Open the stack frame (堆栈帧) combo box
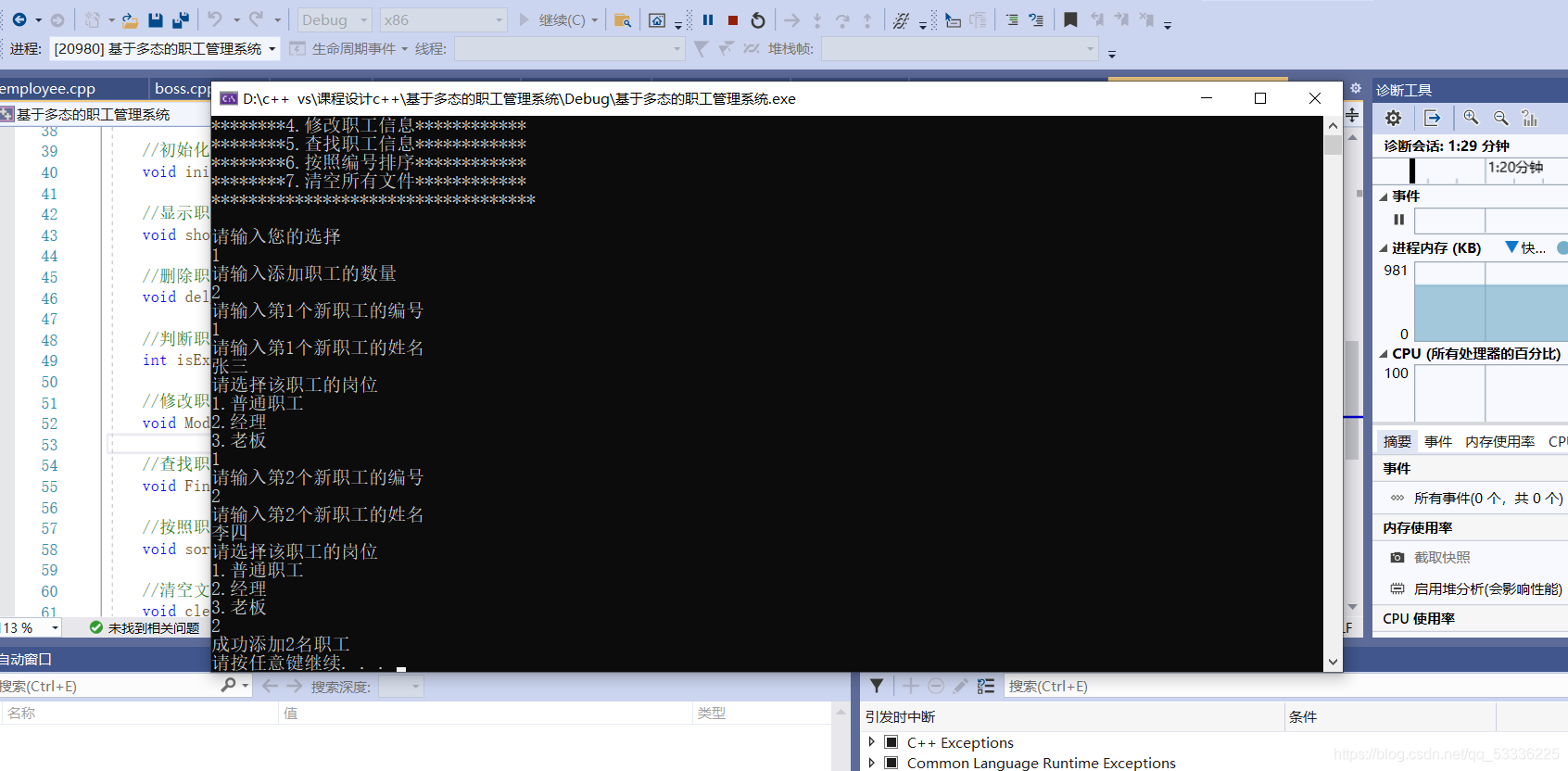This screenshot has width=1568, height=771. [x=959, y=48]
